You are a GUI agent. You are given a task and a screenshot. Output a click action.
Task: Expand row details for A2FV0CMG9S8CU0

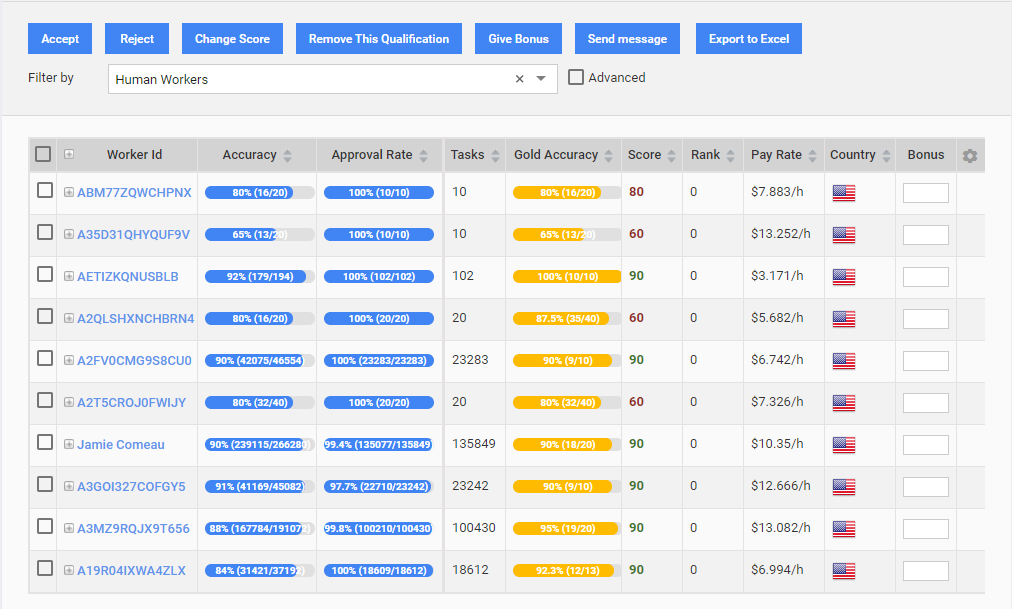(x=68, y=360)
